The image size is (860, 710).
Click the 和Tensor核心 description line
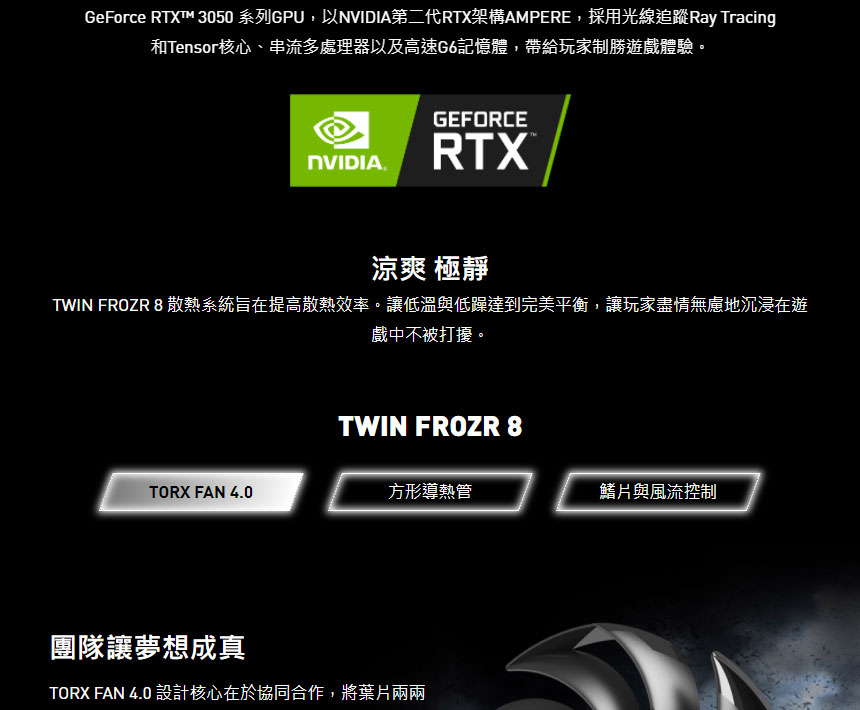tap(429, 47)
